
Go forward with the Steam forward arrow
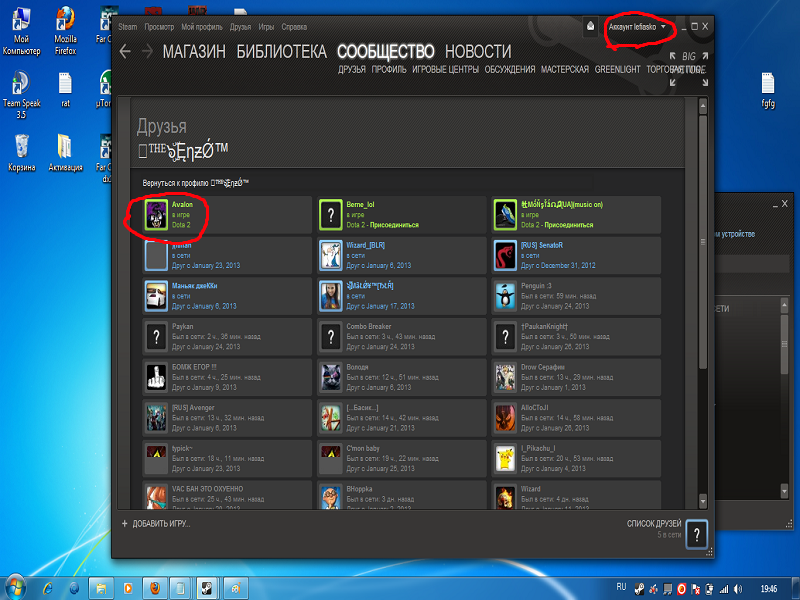pos(147,51)
